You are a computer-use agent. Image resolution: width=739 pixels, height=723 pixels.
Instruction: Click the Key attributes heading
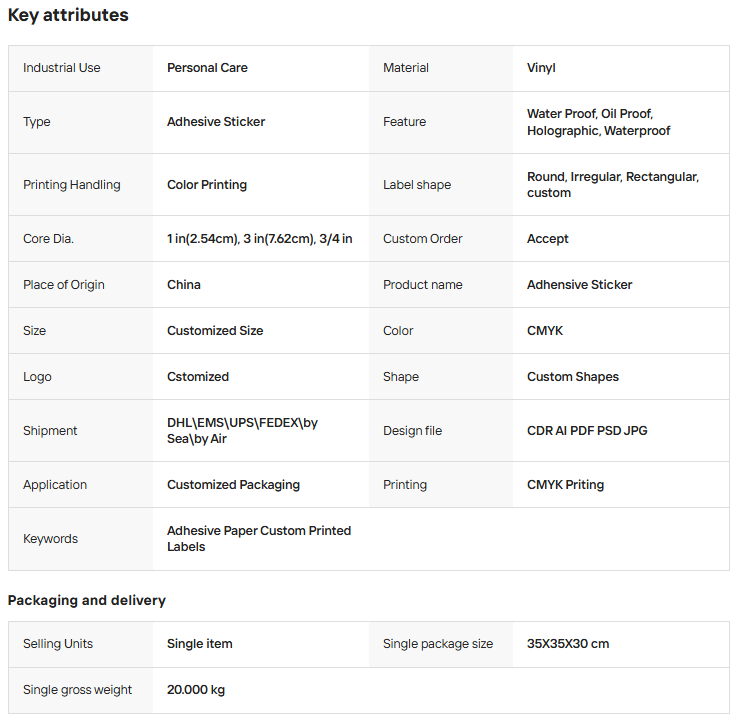click(68, 16)
